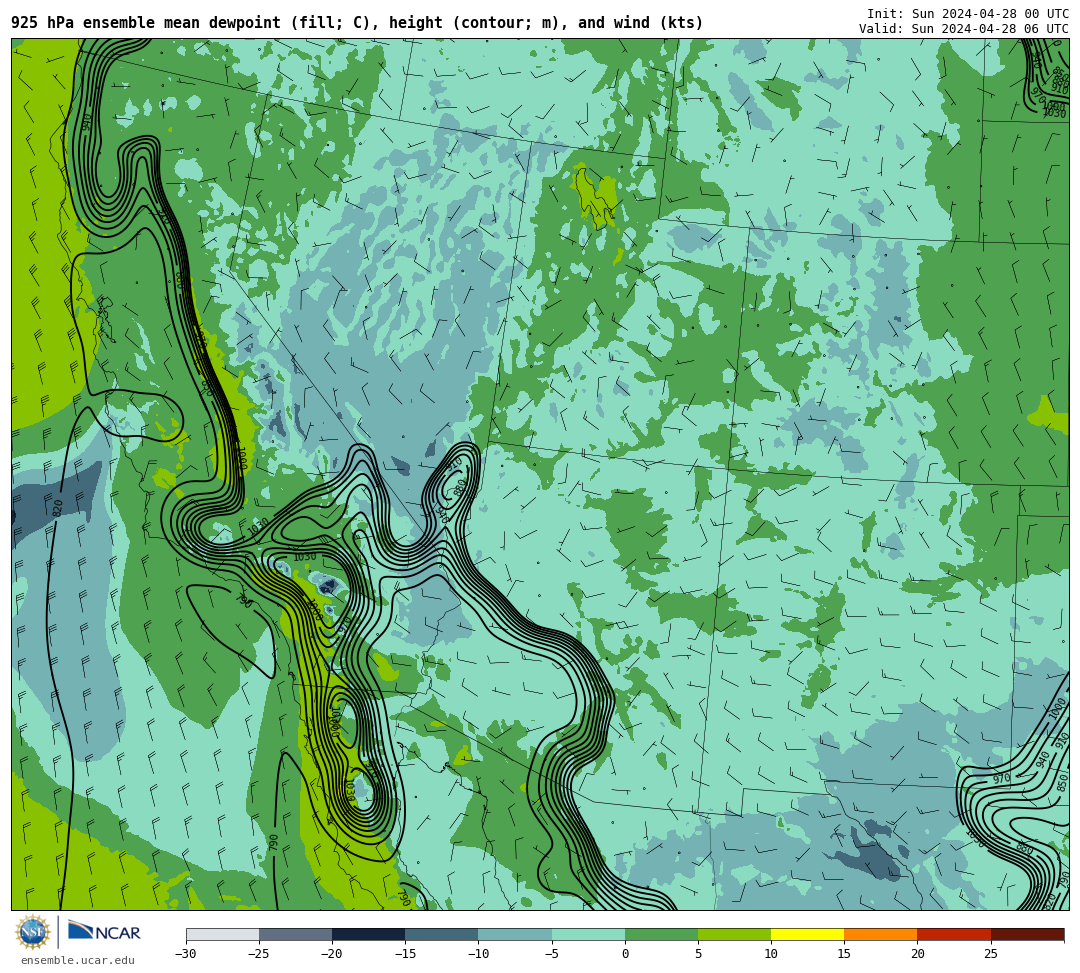Click the colorbar tick label -5
The image size is (1080, 973).
(x=552, y=954)
